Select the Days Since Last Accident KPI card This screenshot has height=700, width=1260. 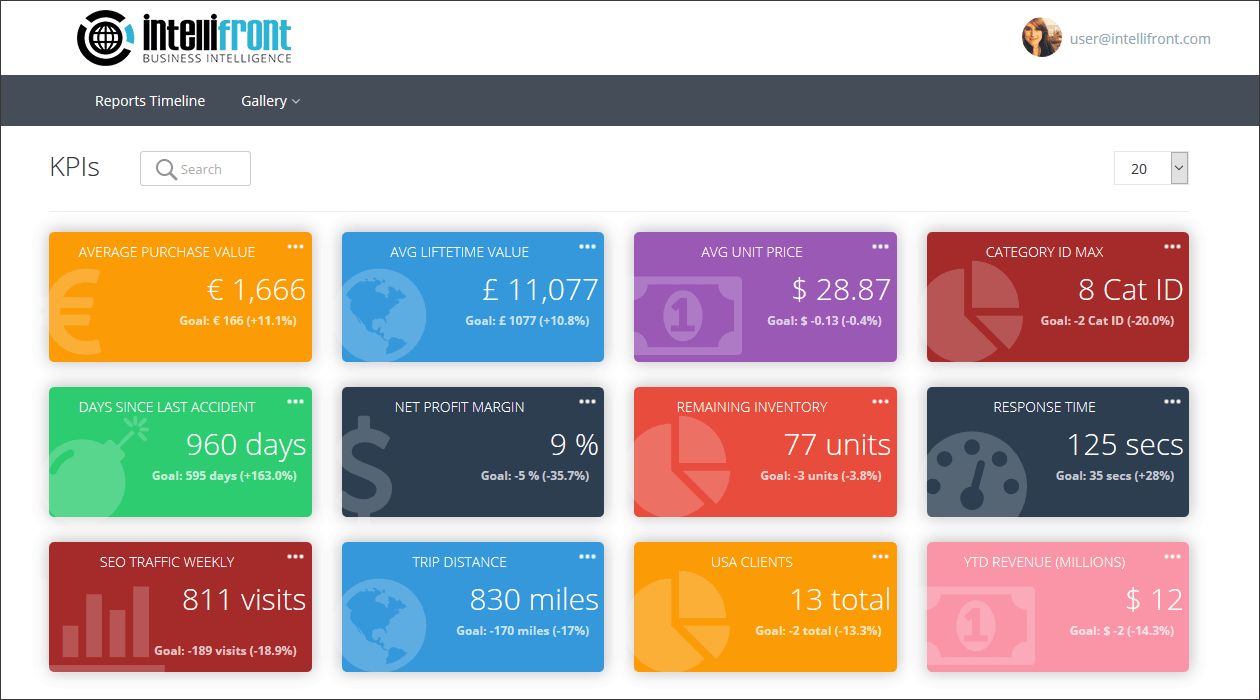(x=180, y=452)
